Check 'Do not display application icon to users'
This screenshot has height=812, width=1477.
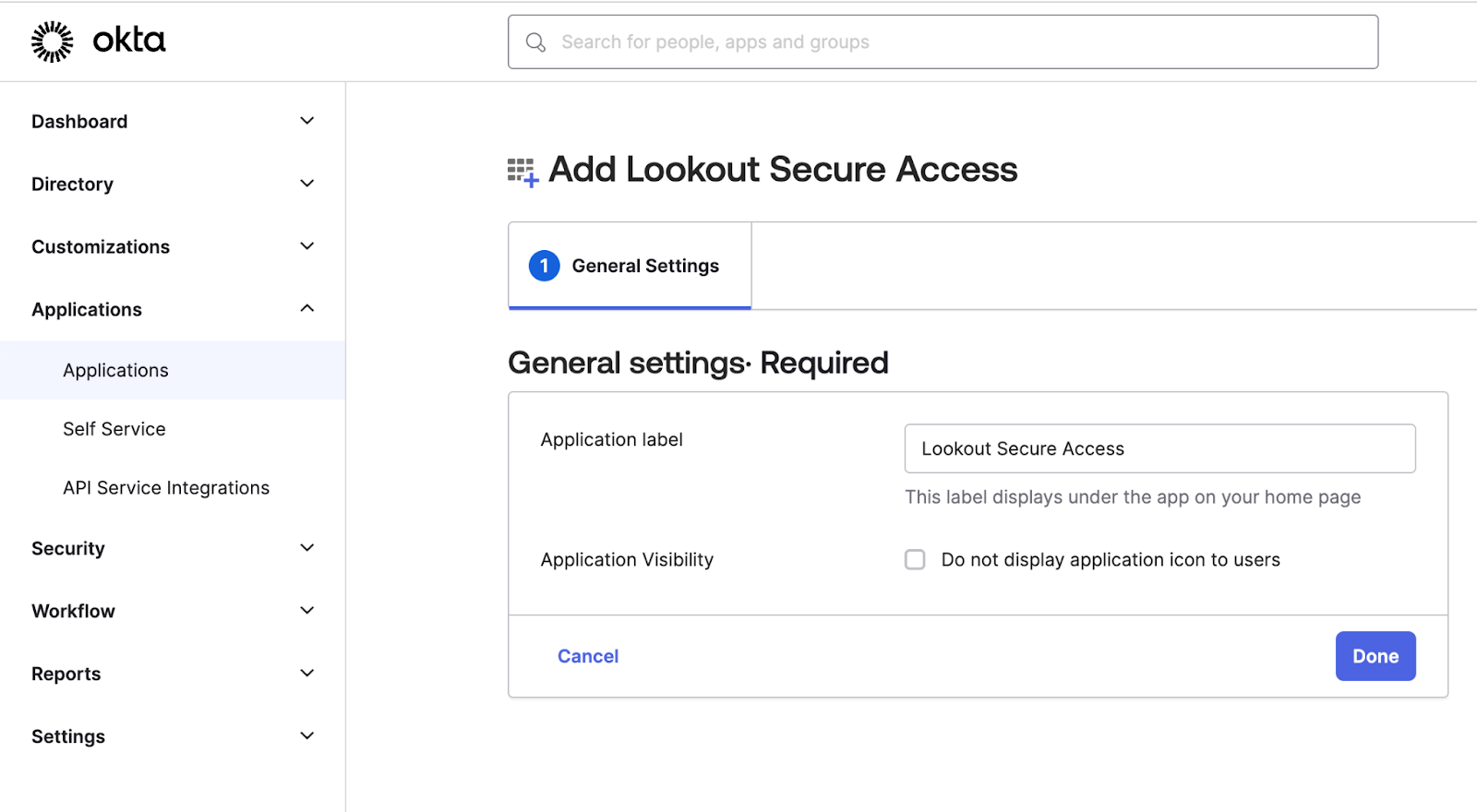915,560
